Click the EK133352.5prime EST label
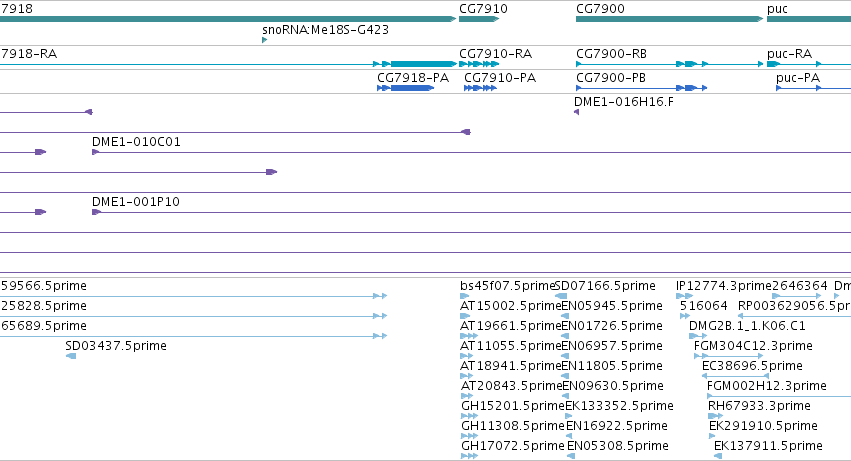The height and width of the screenshot is (461, 851). (619, 406)
